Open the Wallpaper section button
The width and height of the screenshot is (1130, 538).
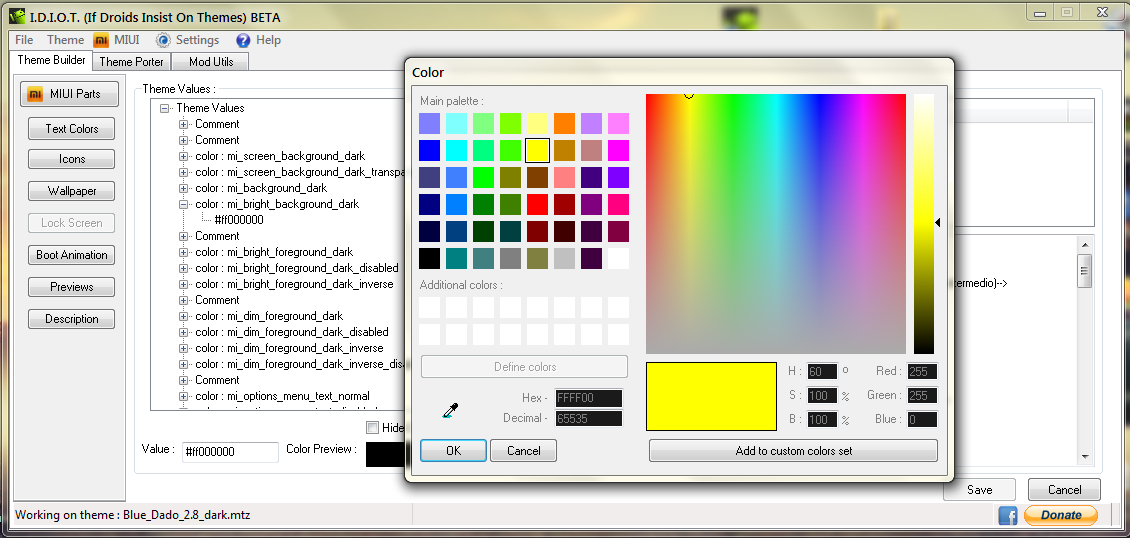[71, 191]
